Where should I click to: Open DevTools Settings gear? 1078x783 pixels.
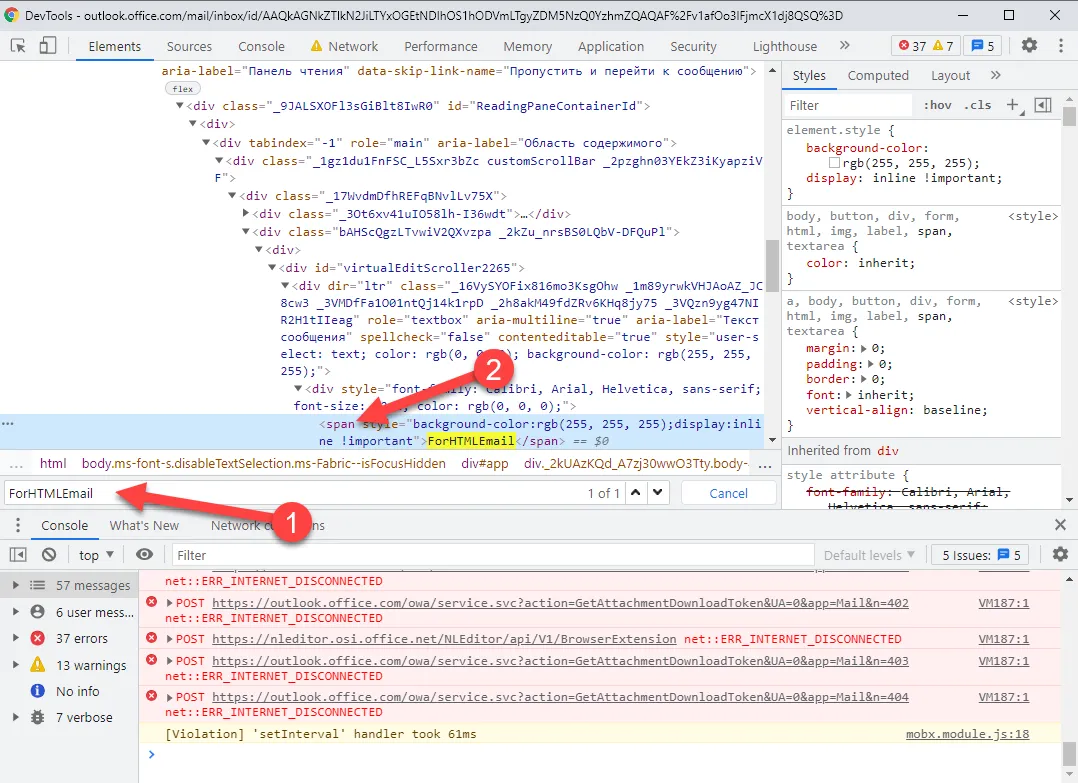1029,46
